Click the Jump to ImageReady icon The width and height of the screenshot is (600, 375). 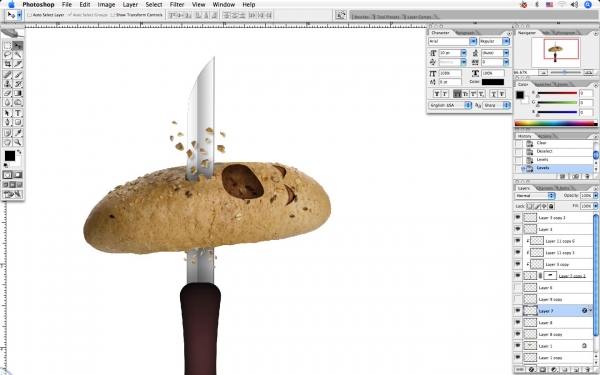pyautogui.click(x=13, y=194)
